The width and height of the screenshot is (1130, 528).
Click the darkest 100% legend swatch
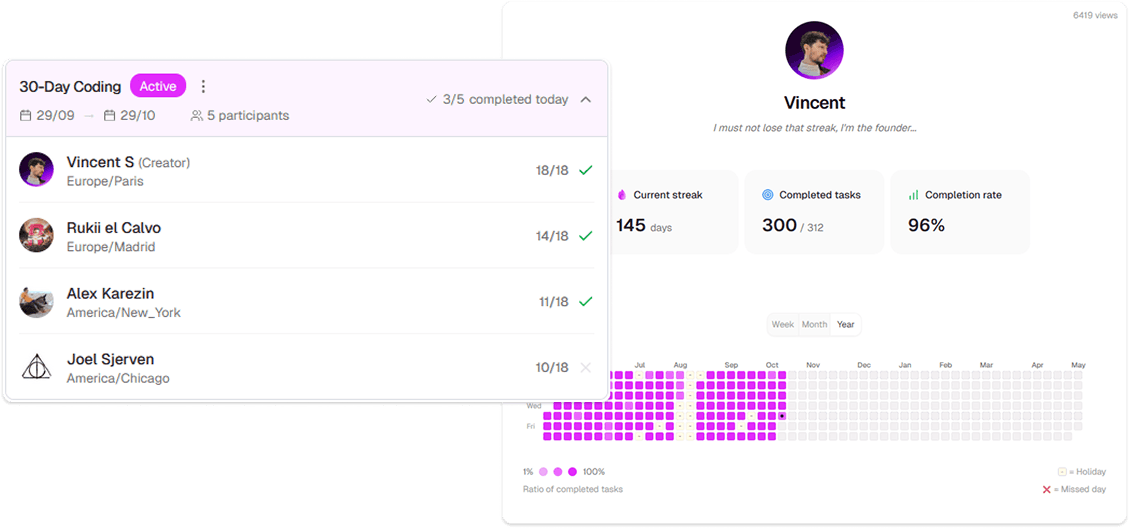click(x=573, y=471)
